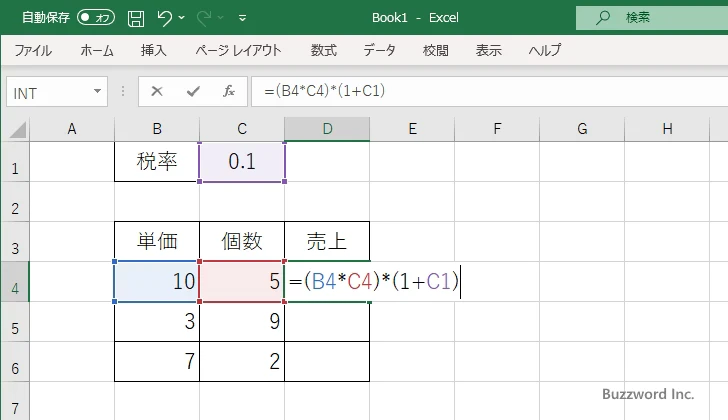Click the formula bar resize dots handle
Screen dimensions: 728x420
(x=123, y=91)
